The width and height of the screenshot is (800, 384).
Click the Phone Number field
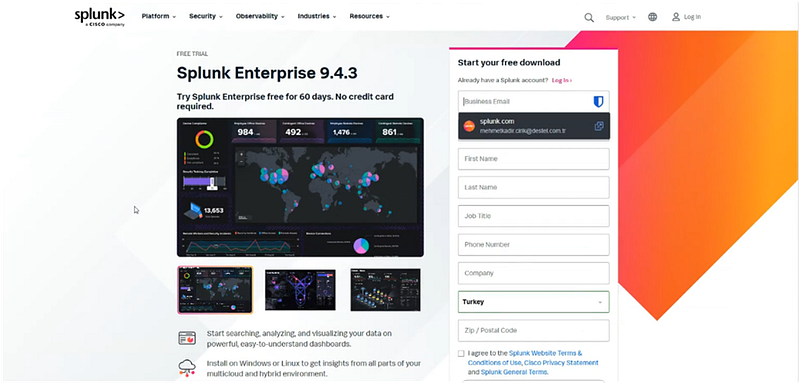[534, 245]
